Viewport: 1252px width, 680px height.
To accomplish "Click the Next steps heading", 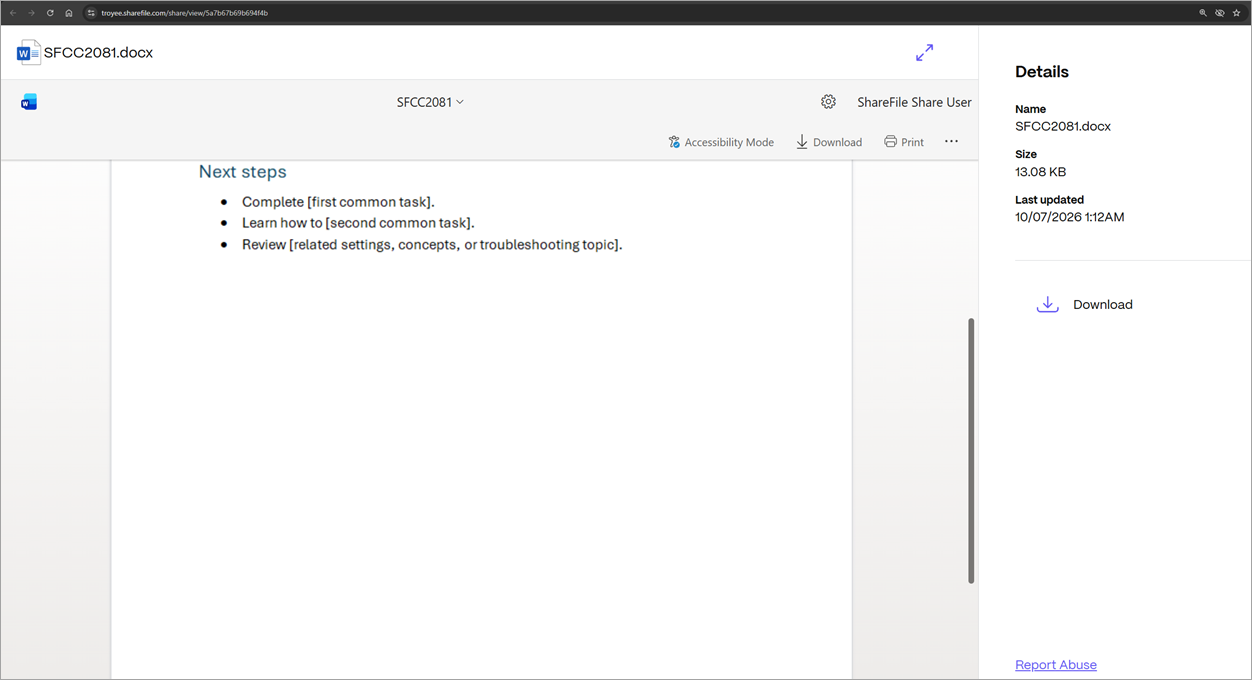I will click(x=243, y=172).
